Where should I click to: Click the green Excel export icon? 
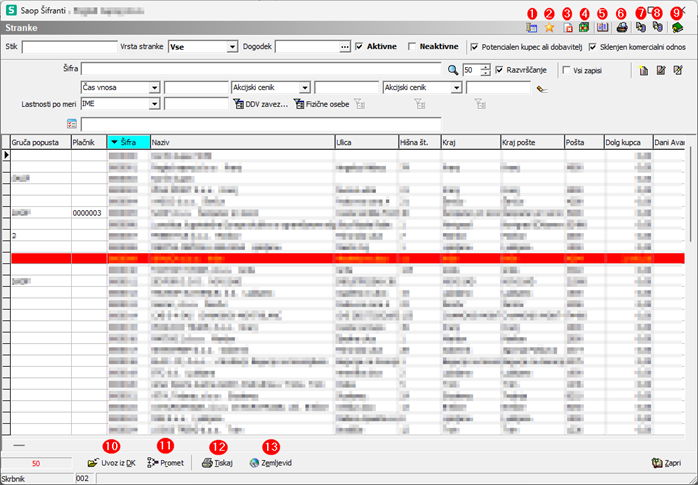click(585, 27)
